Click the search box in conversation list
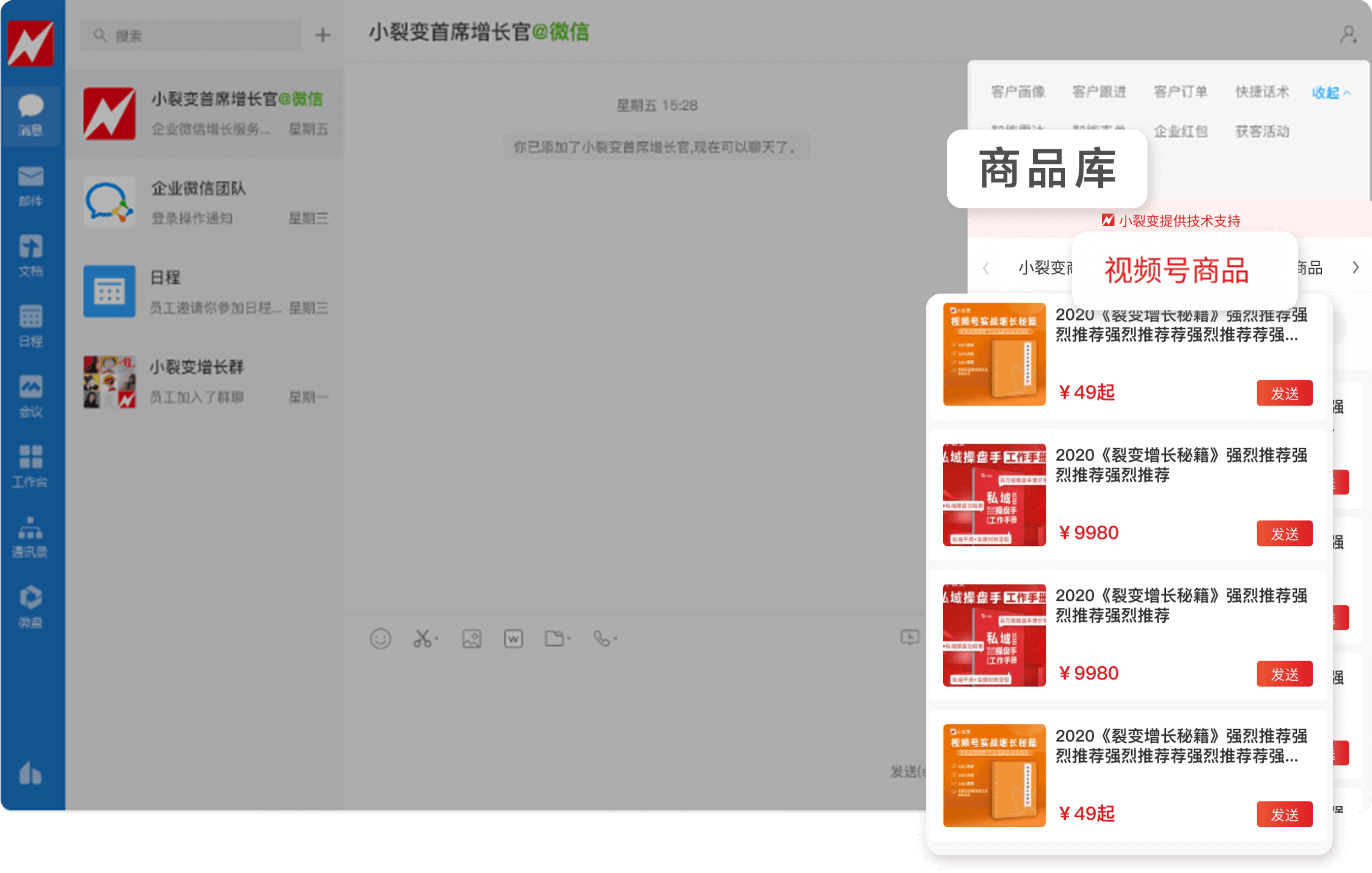 click(x=191, y=36)
